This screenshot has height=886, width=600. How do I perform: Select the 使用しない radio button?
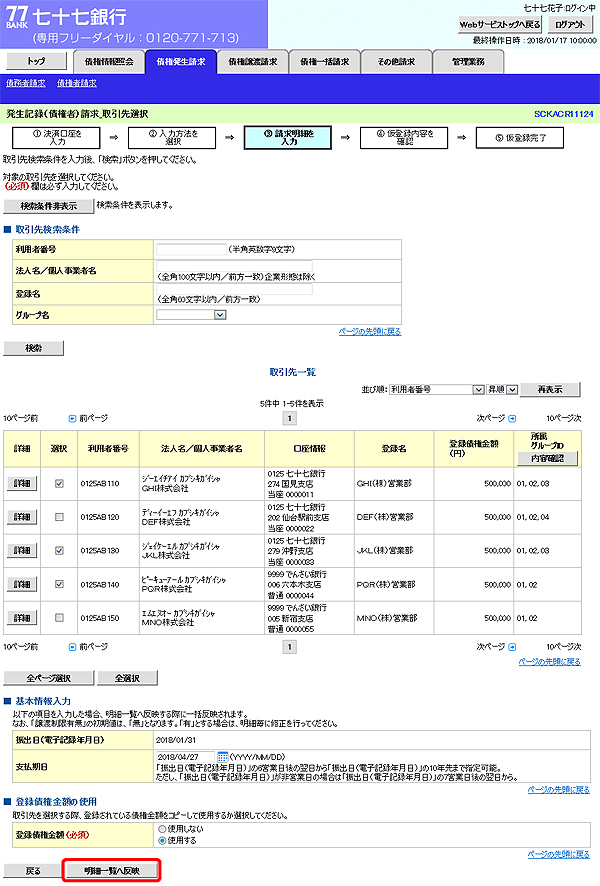tap(162, 829)
